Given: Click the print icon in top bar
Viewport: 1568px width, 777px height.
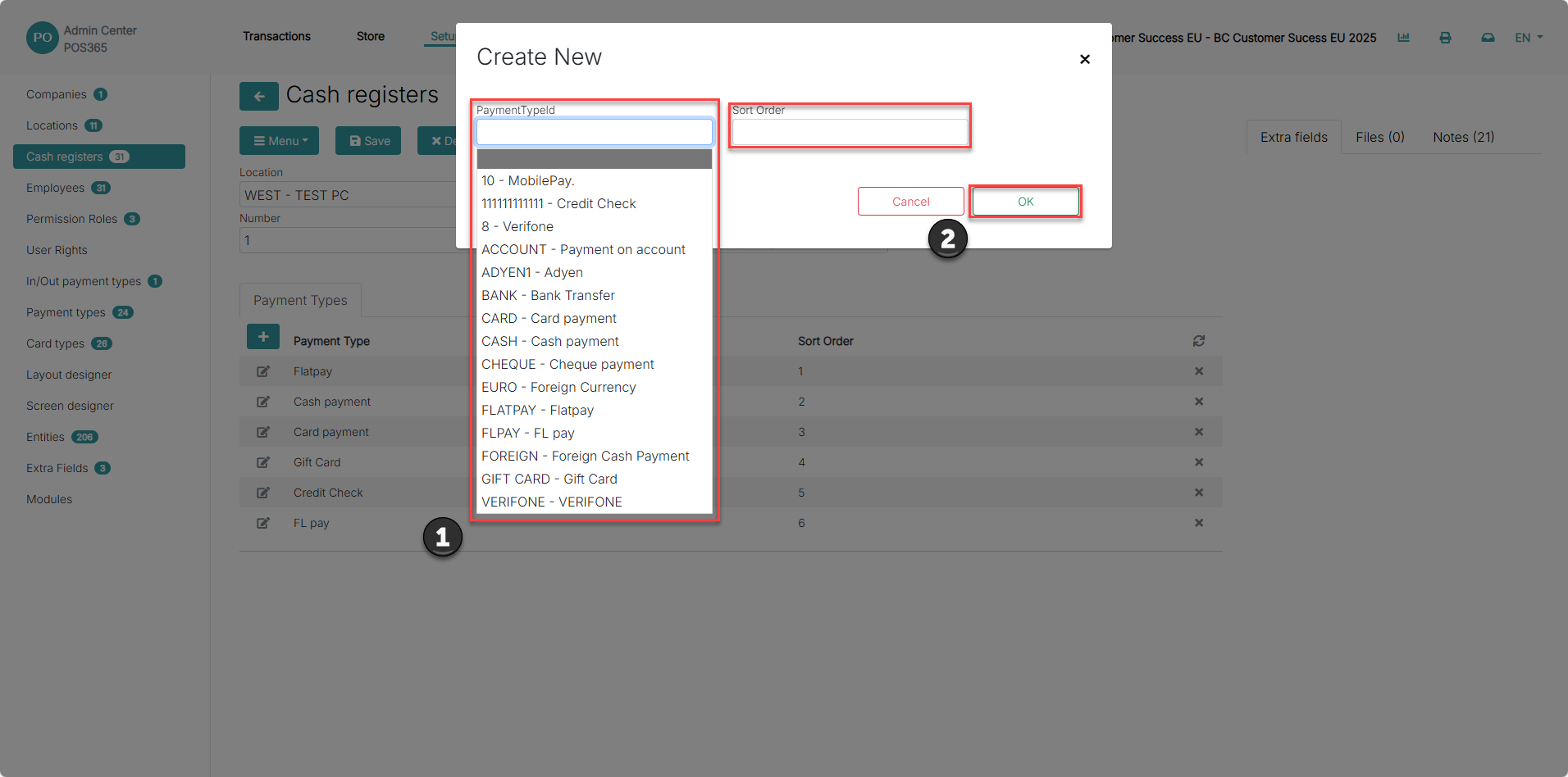Looking at the screenshot, I should (x=1446, y=38).
